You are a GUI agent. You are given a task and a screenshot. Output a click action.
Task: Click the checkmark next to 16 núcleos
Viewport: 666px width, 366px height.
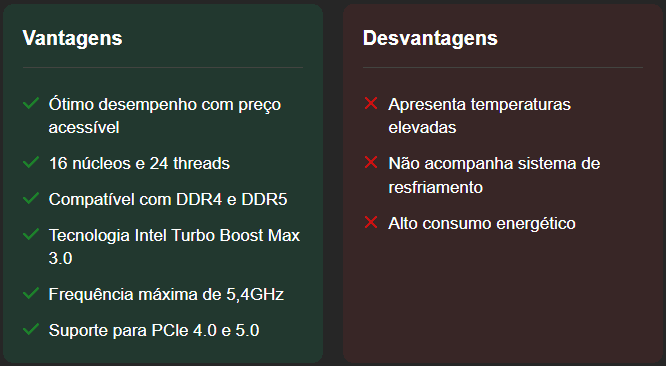[31, 162]
